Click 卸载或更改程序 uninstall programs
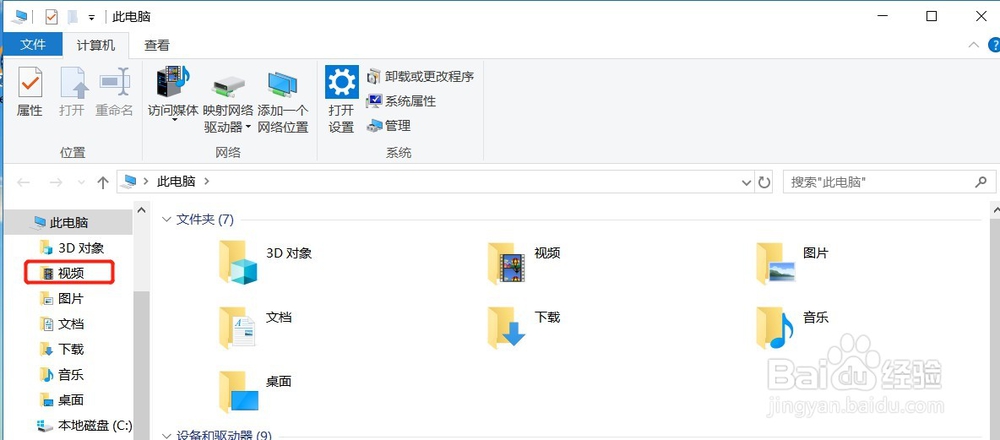Image resolution: width=1000 pixels, height=440 pixels. tap(420, 77)
